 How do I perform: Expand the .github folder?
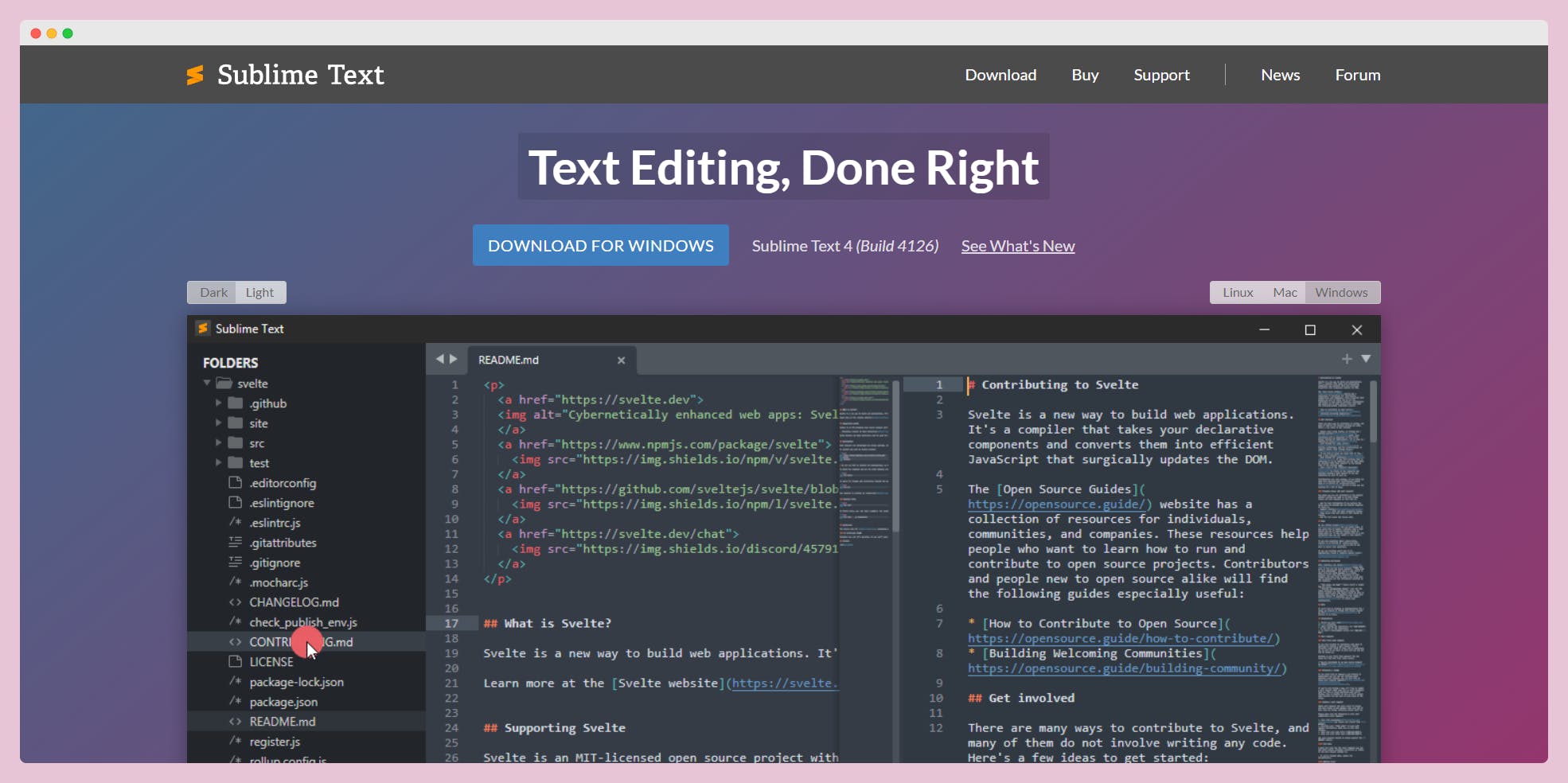click(218, 403)
